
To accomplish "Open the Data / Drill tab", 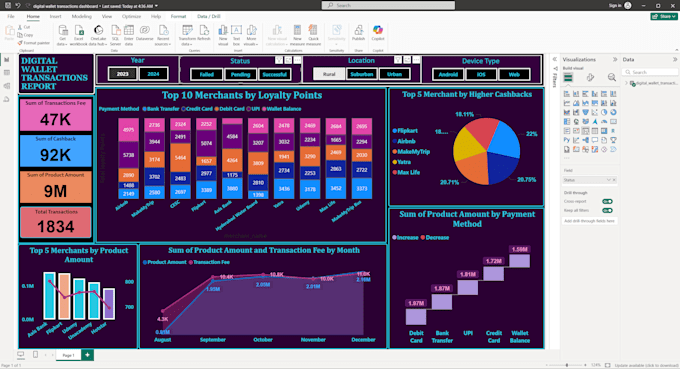I will click(209, 16).
